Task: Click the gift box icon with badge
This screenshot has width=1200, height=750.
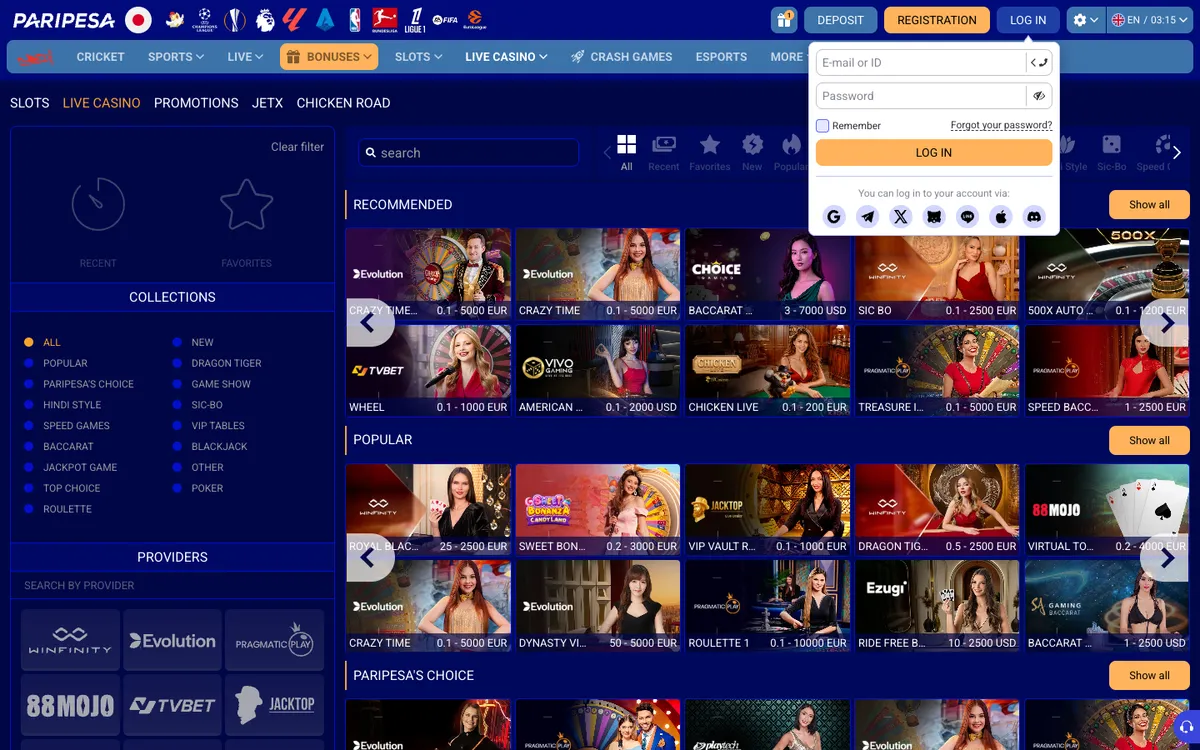Action: coord(784,20)
